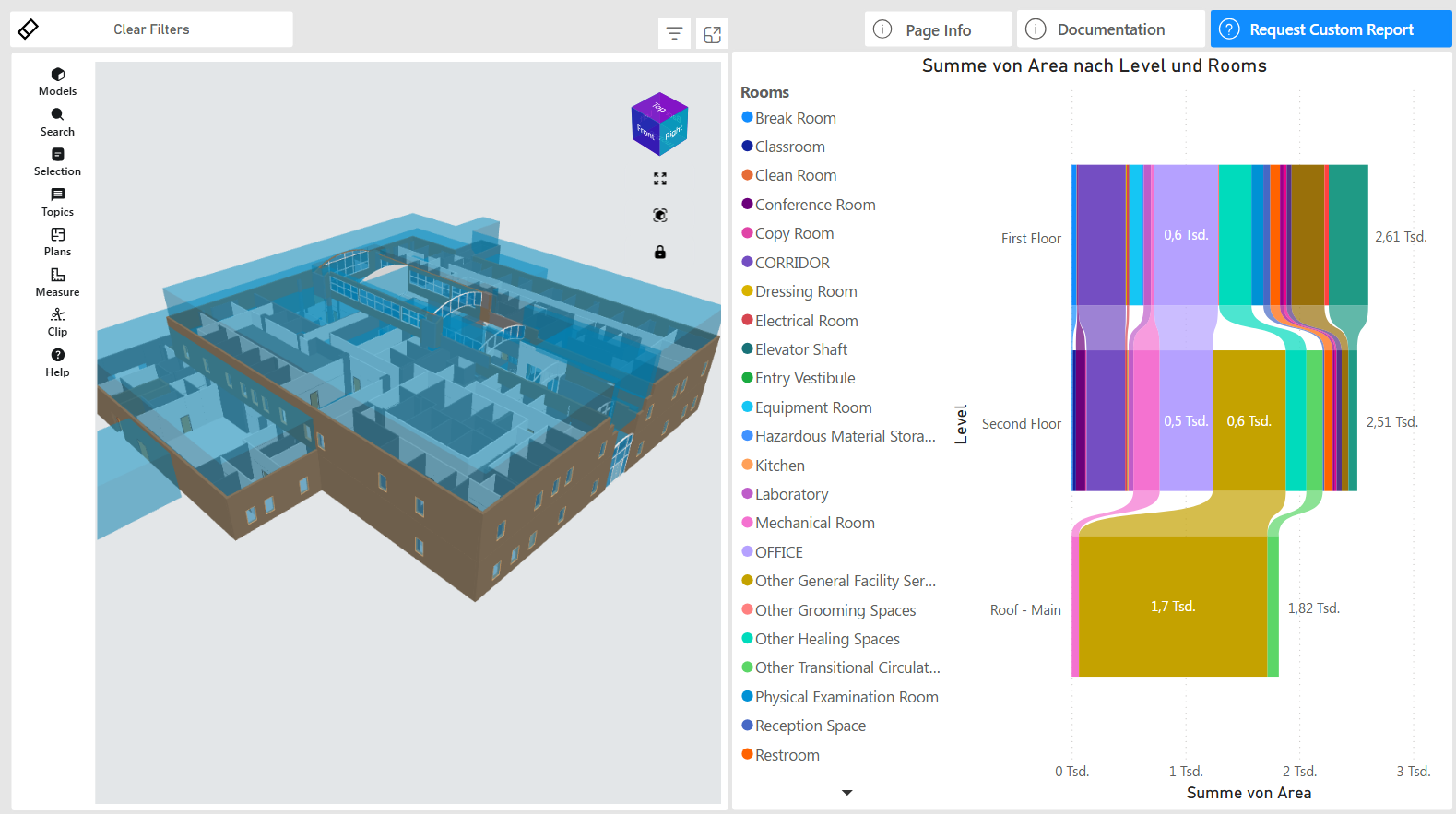Click the Request Custom Report question icon
The width and height of the screenshot is (1456, 814).
(1229, 29)
